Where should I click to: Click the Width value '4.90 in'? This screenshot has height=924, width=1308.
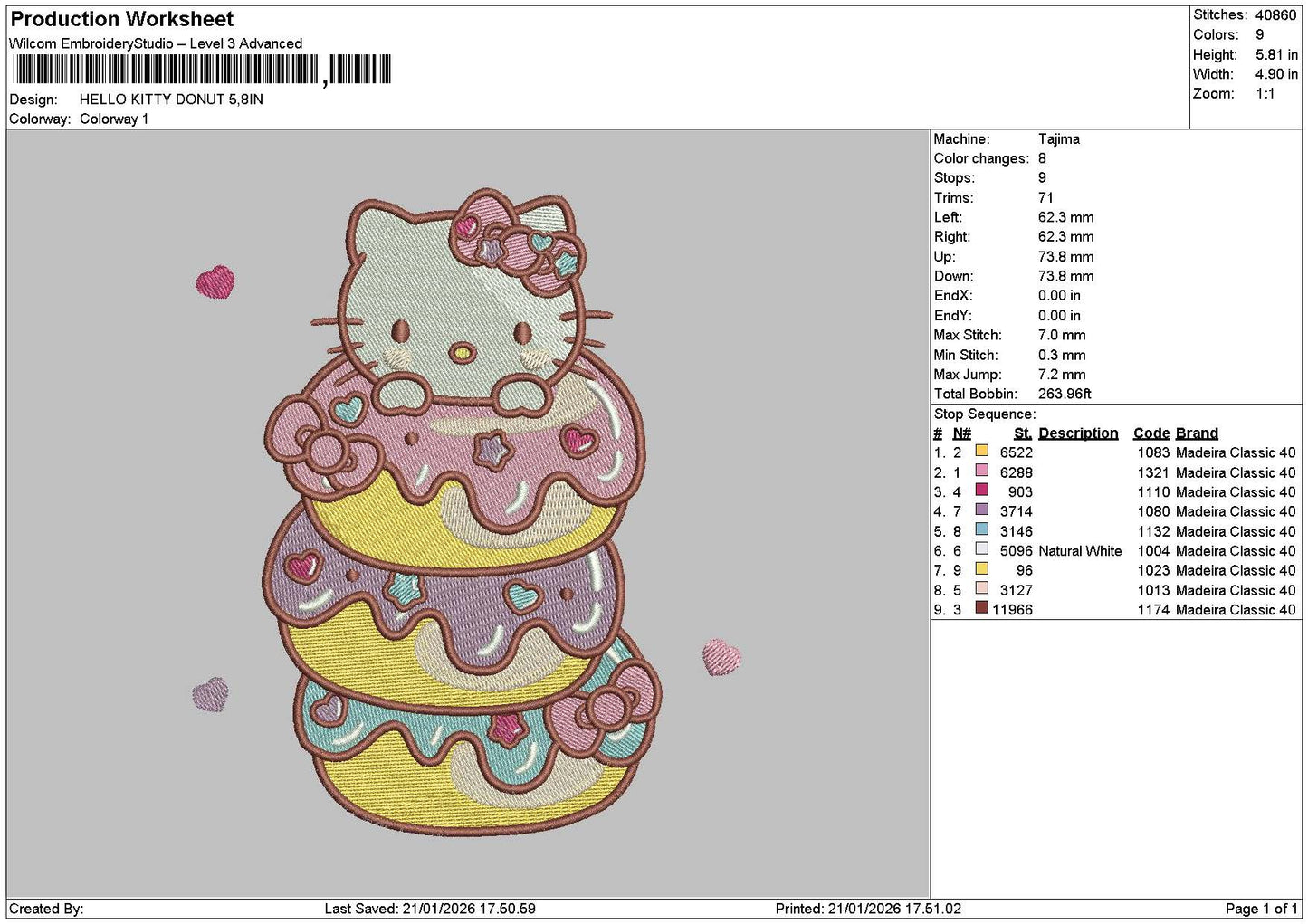coord(1276,74)
